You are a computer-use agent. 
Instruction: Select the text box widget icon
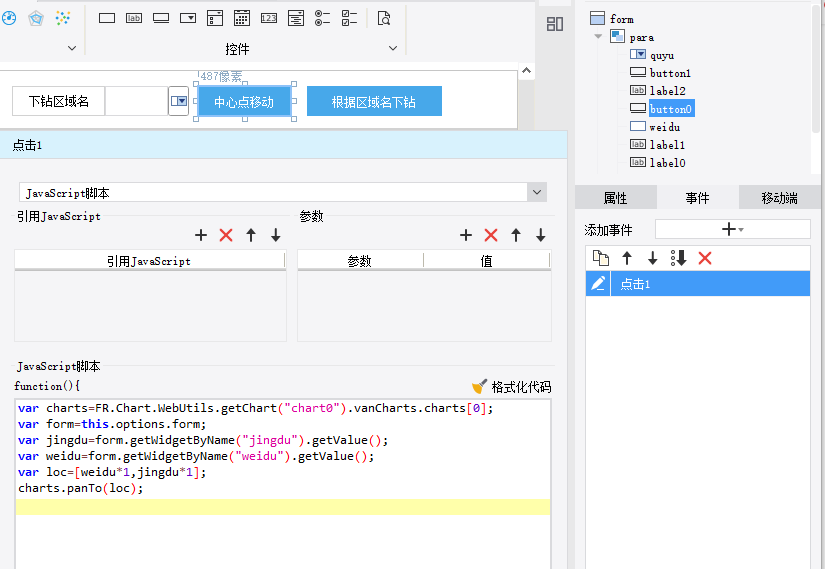point(107,18)
